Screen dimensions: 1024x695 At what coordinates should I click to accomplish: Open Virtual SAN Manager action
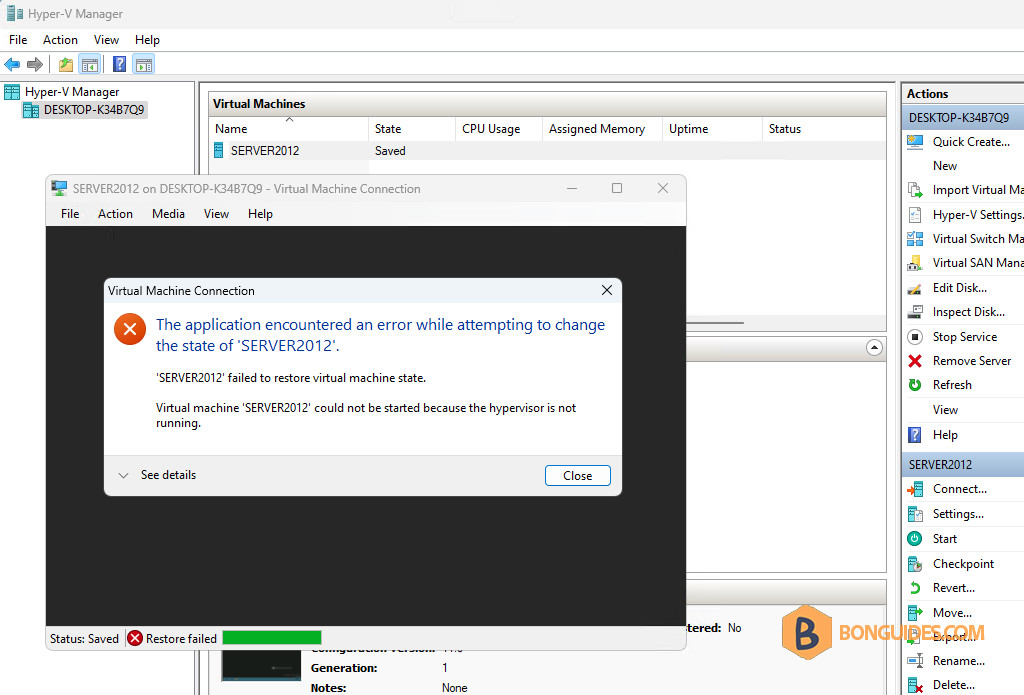(x=977, y=263)
